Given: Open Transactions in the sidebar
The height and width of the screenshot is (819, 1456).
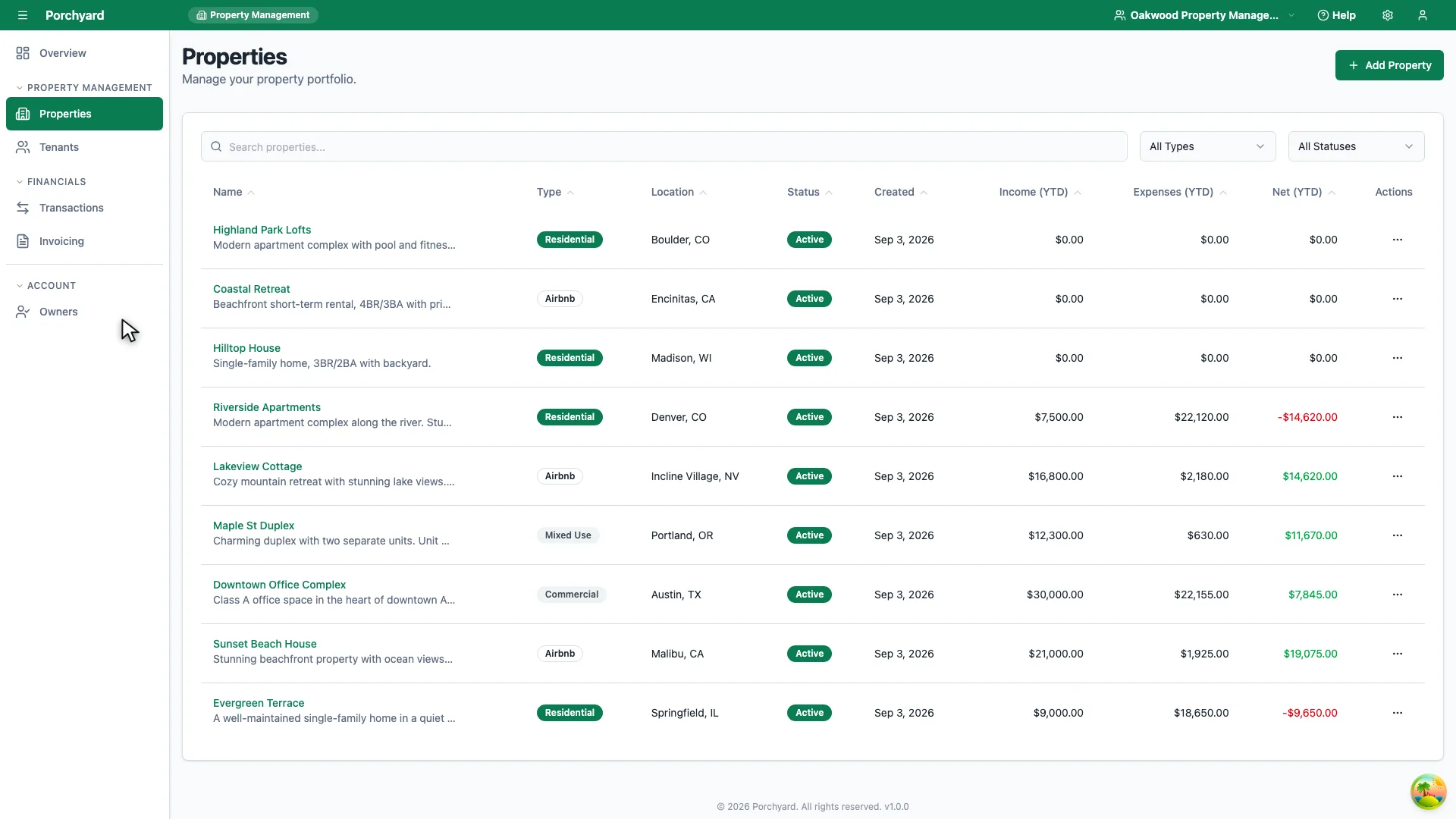Looking at the screenshot, I should 84,208.
